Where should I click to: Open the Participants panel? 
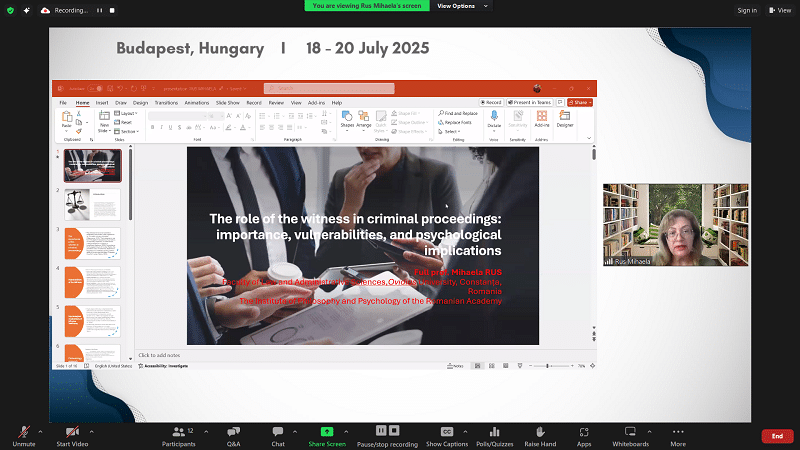click(178, 434)
